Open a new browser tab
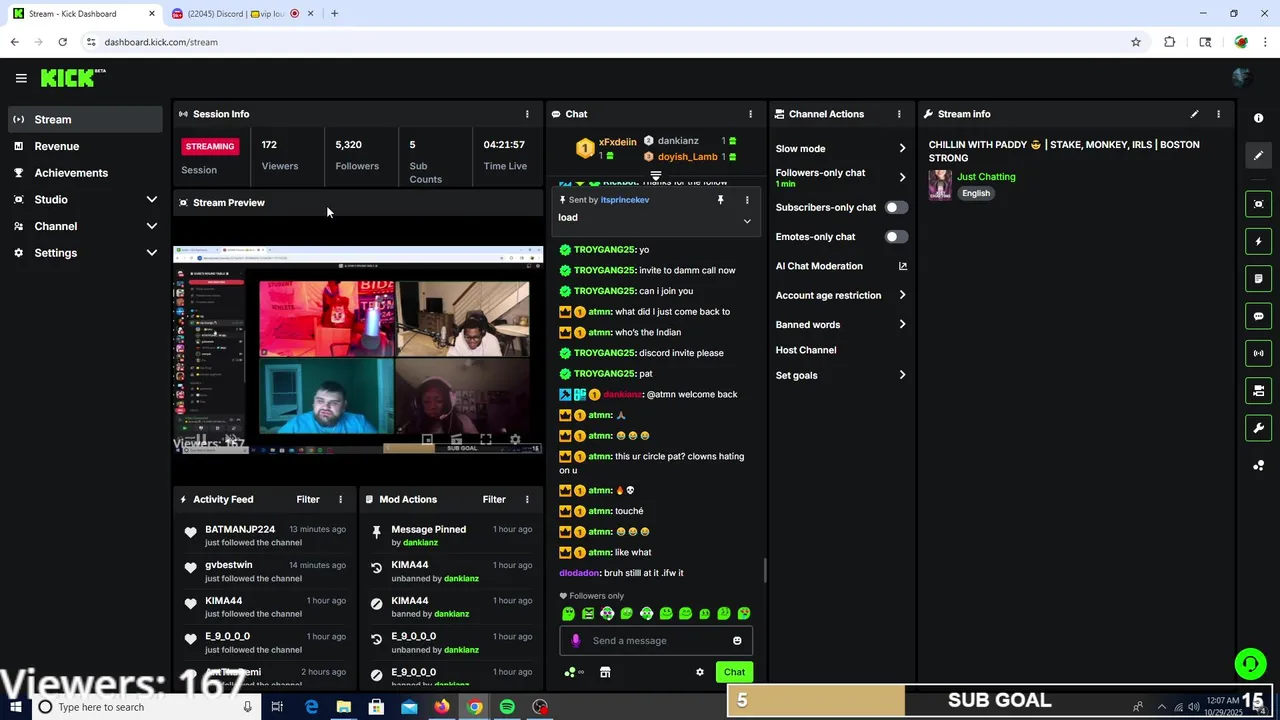This screenshot has width=1280, height=720. click(x=334, y=13)
